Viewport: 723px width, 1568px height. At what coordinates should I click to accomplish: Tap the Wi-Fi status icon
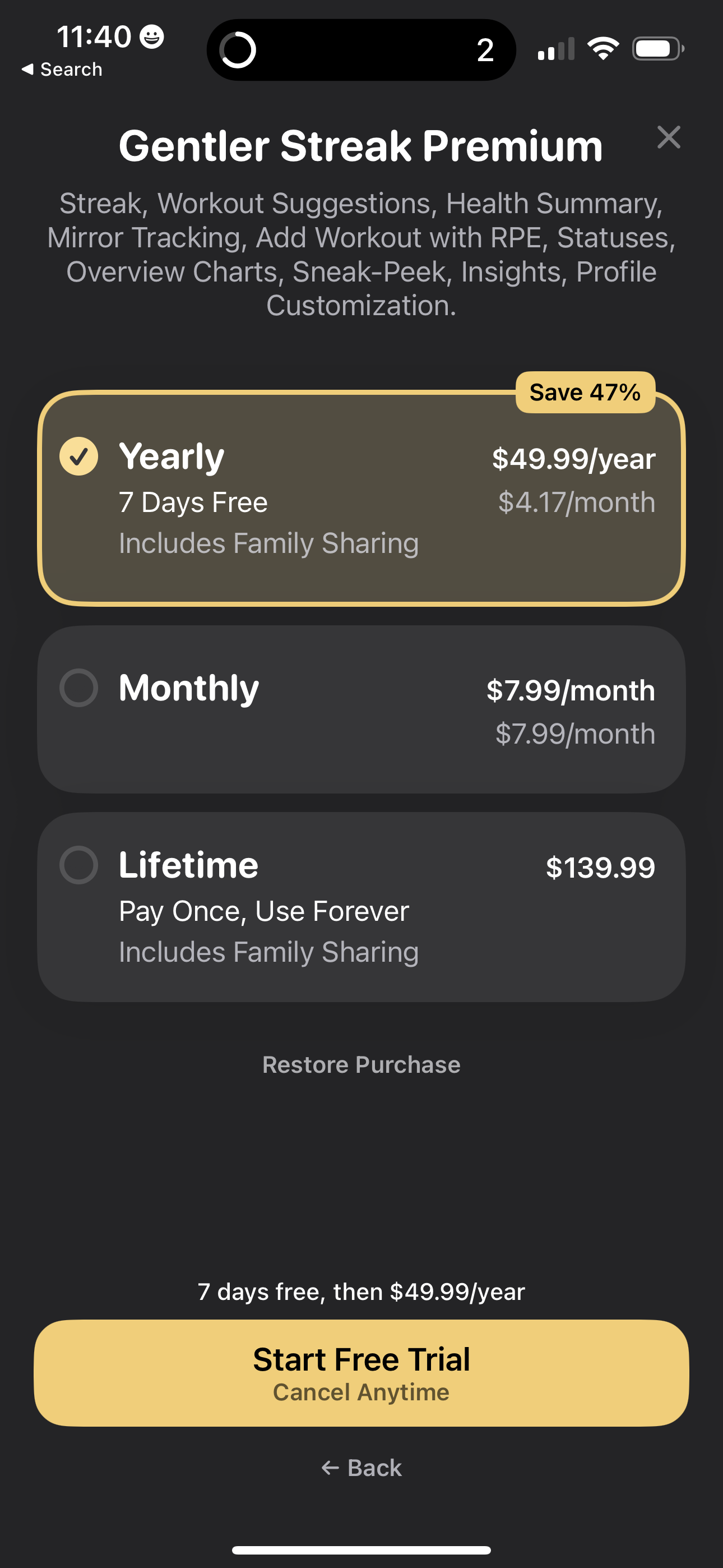point(603,49)
